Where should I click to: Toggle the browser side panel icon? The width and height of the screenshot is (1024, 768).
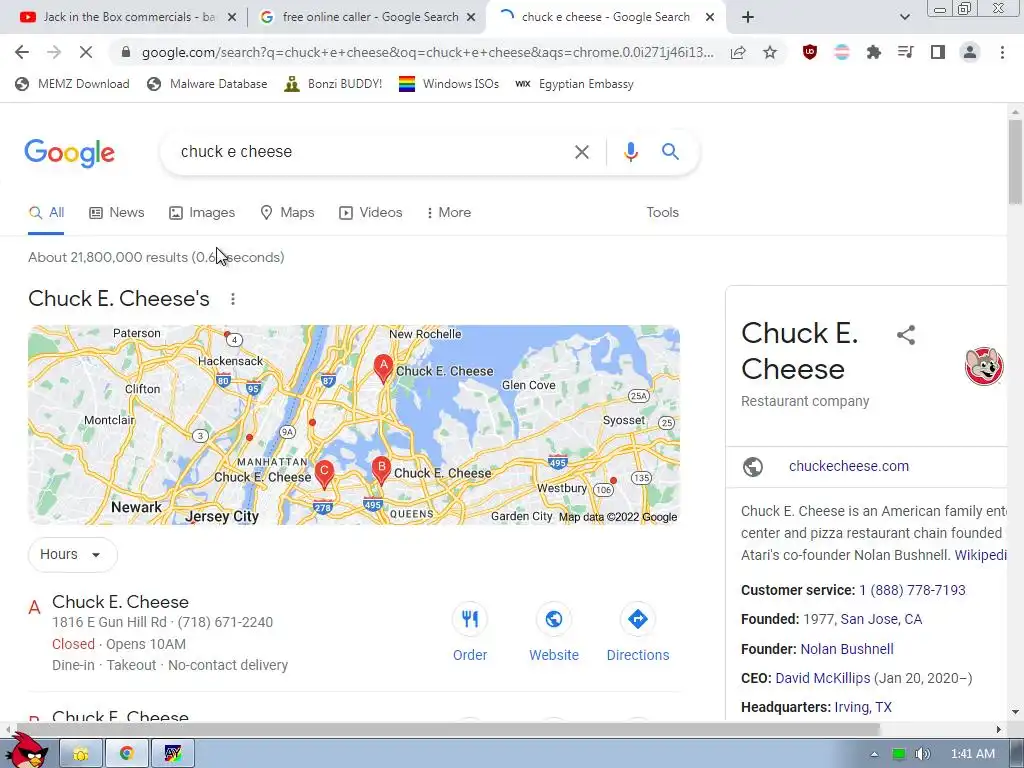[x=938, y=52]
